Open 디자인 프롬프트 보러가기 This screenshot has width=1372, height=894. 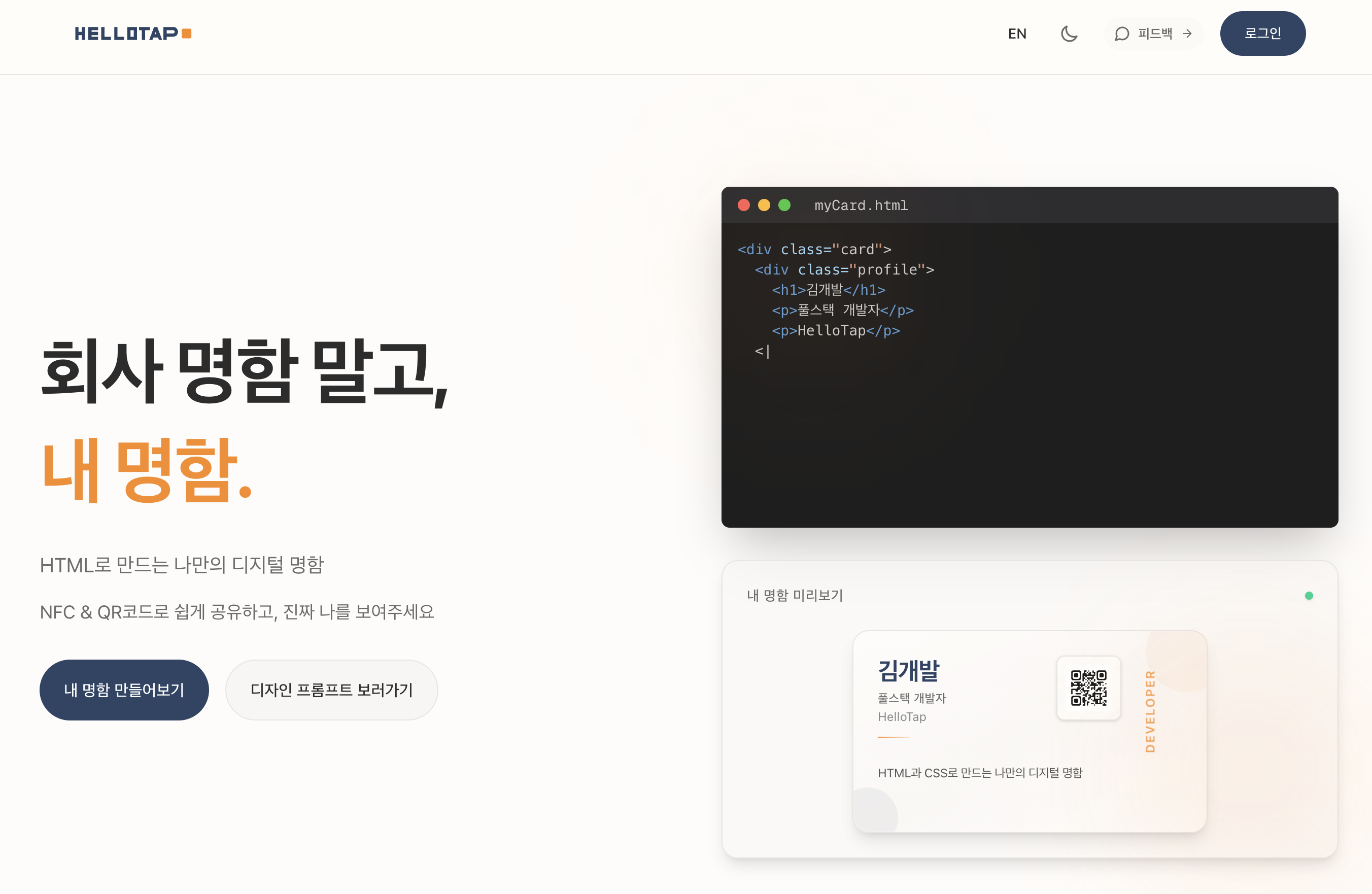tap(331, 690)
